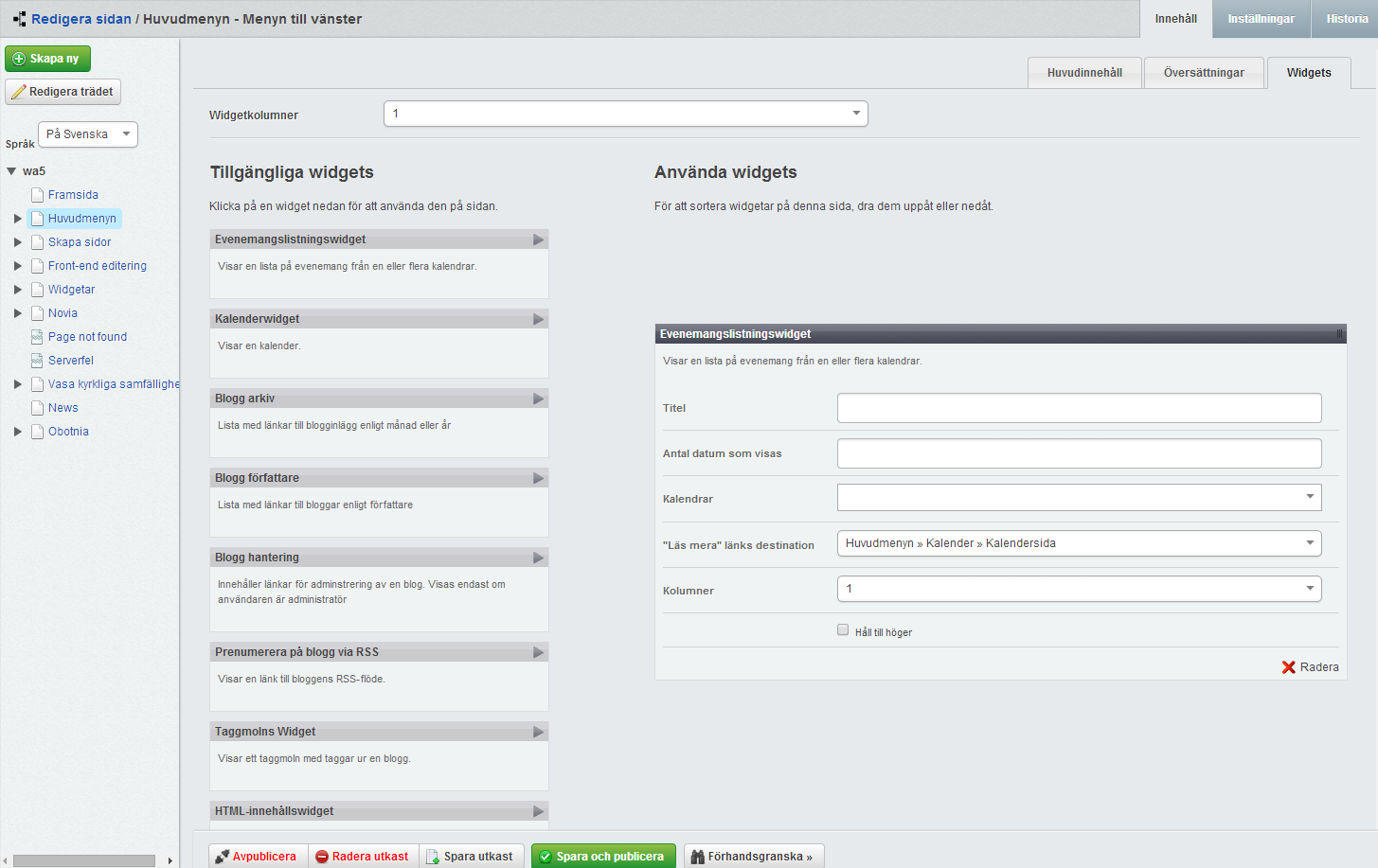
Task: Grab the Evenemangslistningswidget drag handle icon
Action: click(1339, 334)
